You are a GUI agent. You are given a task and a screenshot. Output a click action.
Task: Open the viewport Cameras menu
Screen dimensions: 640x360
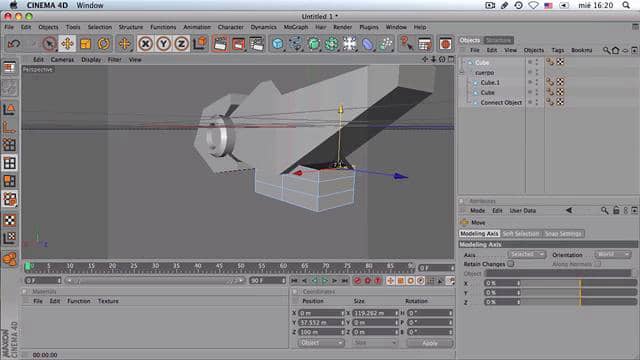pos(62,60)
